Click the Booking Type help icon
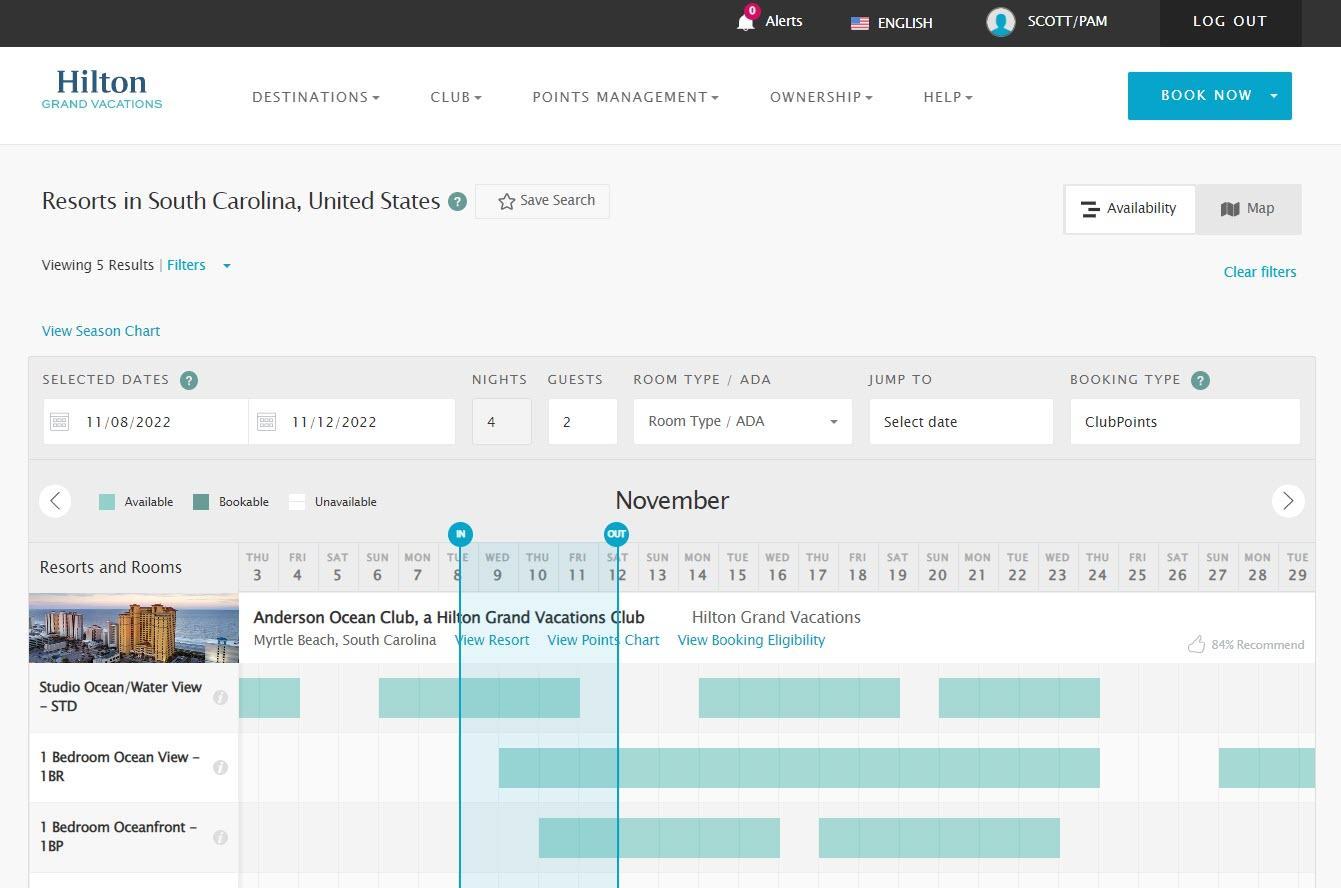Viewport: 1341px width, 888px height. (x=1201, y=380)
